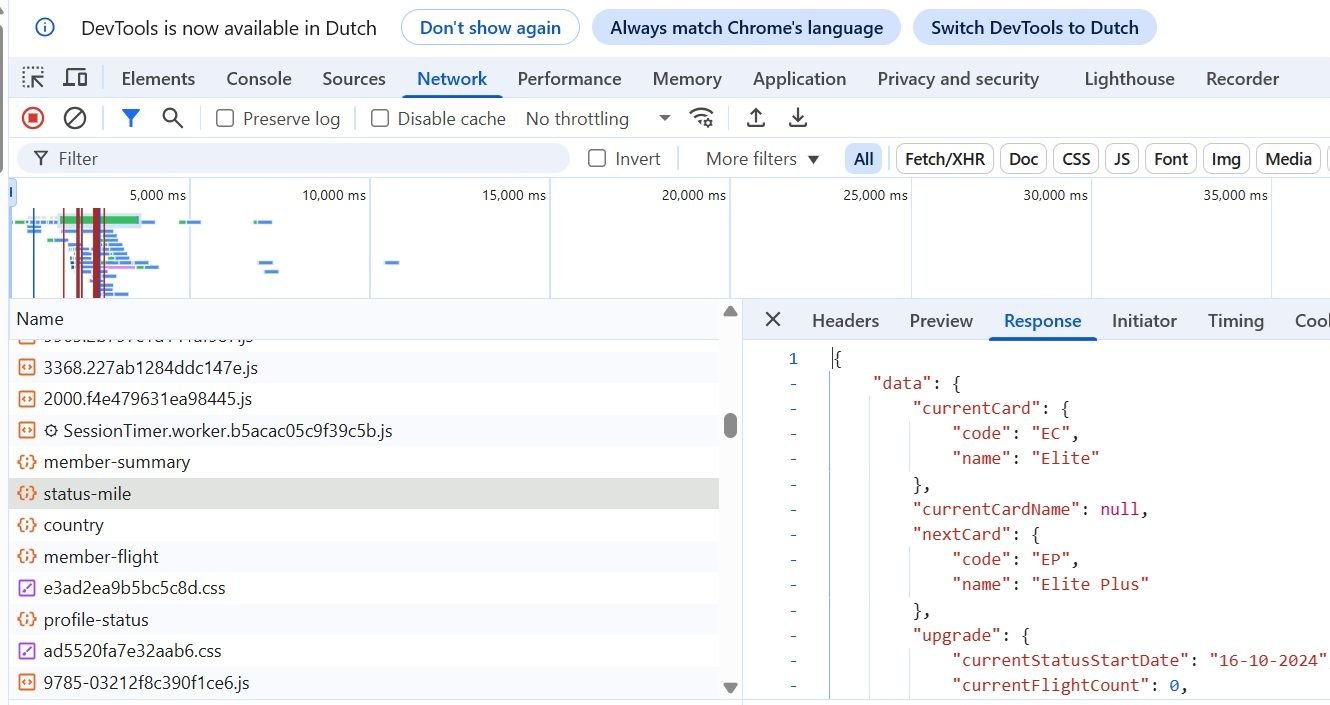Open the No throttling dropdown
Viewport: 1330px width, 705px height.
tap(597, 119)
